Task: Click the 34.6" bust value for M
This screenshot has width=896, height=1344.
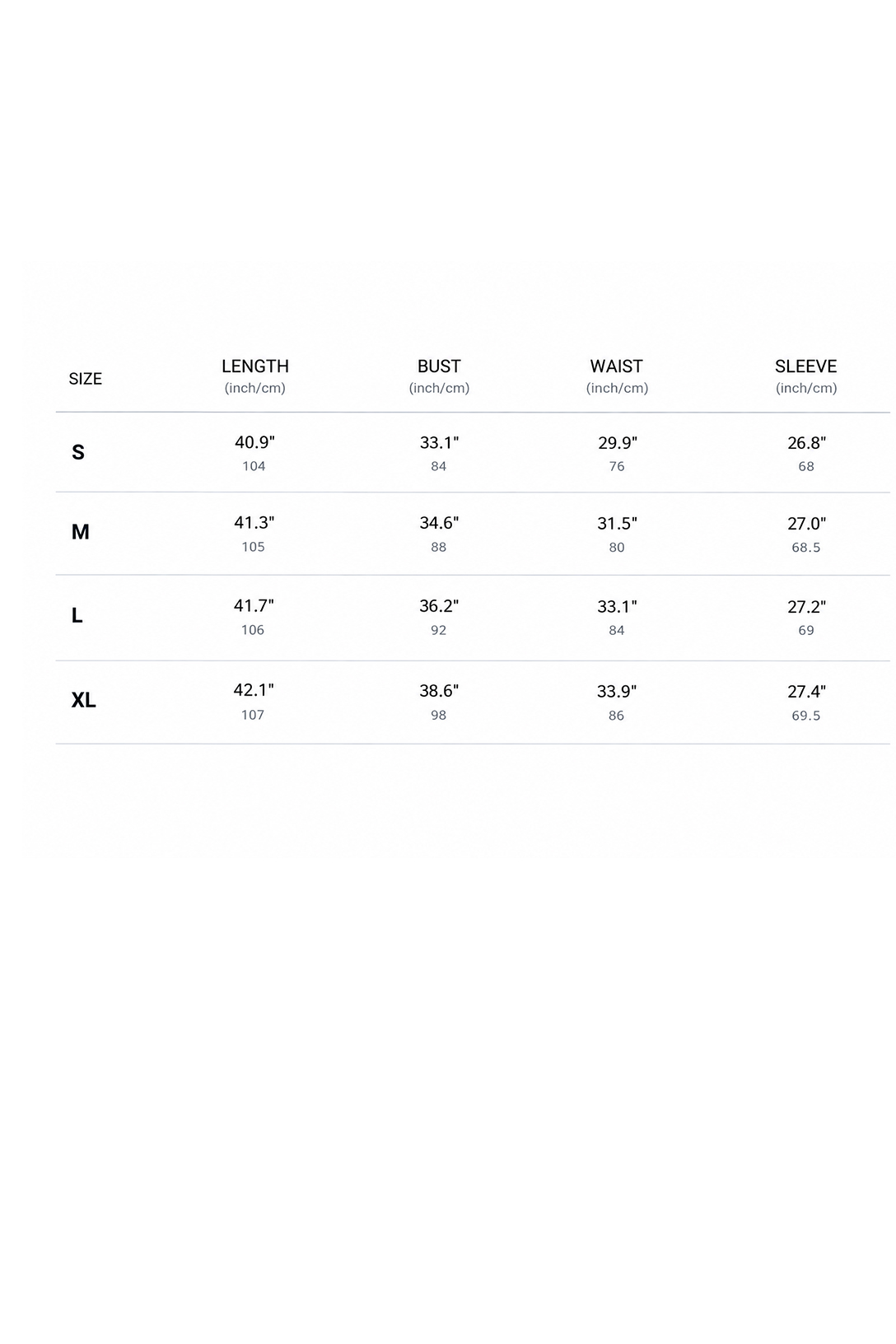Action: 439,523
